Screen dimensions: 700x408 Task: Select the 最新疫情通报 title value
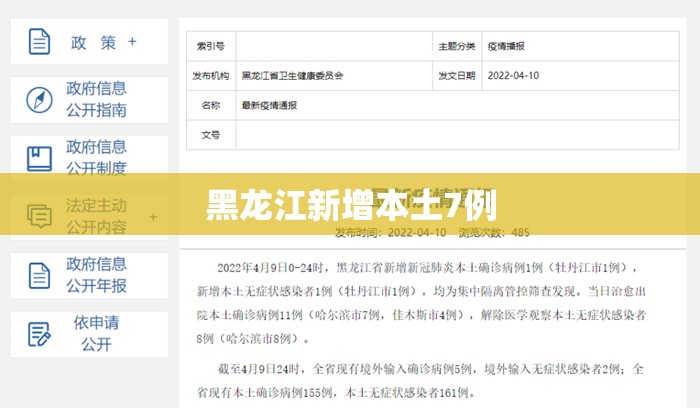point(269,105)
